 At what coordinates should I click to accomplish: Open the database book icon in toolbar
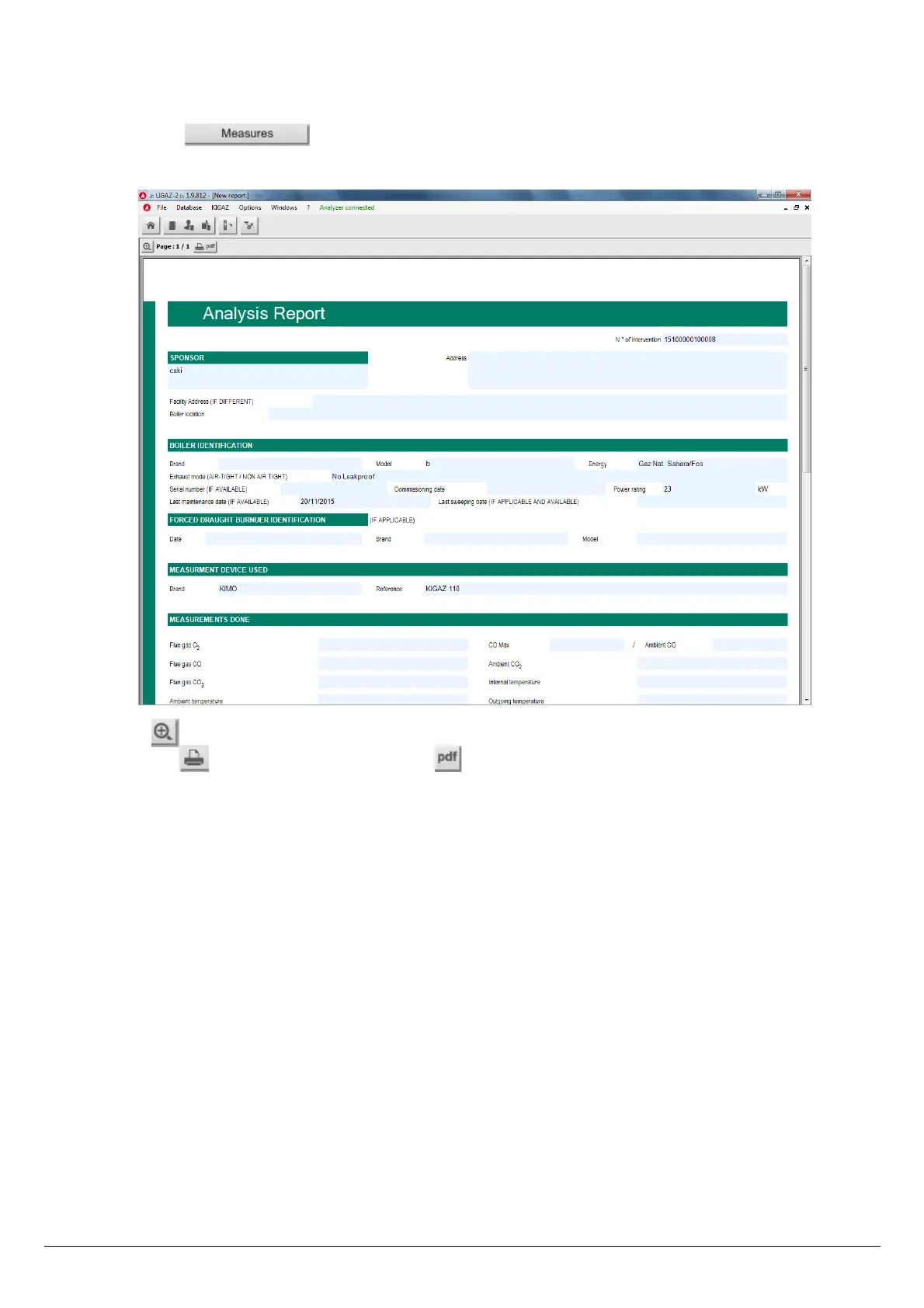click(x=172, y=226)
